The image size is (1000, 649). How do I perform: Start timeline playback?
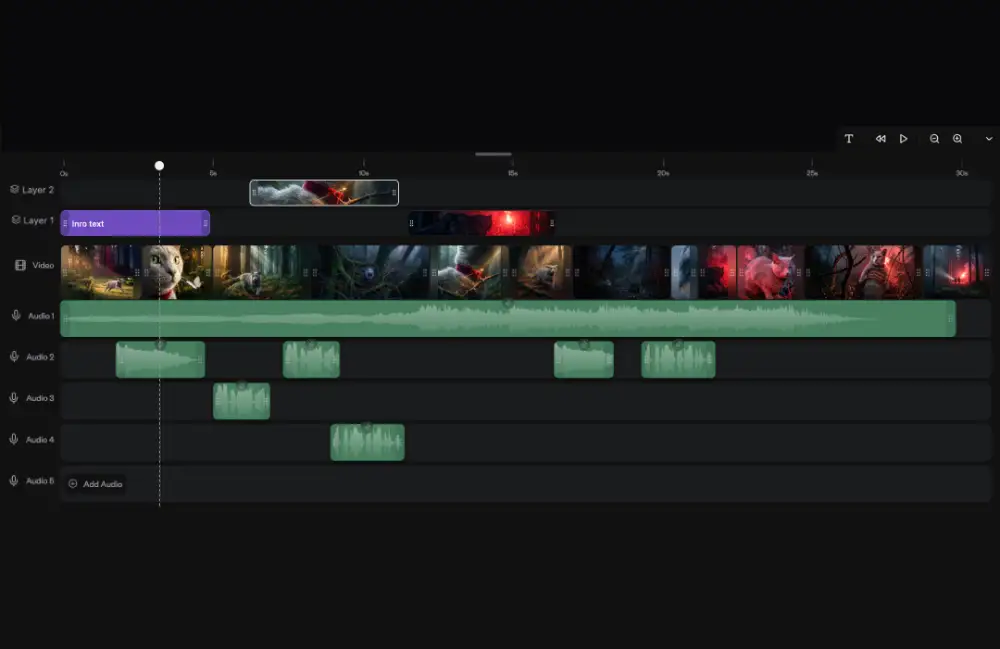[x=904, y=139]
